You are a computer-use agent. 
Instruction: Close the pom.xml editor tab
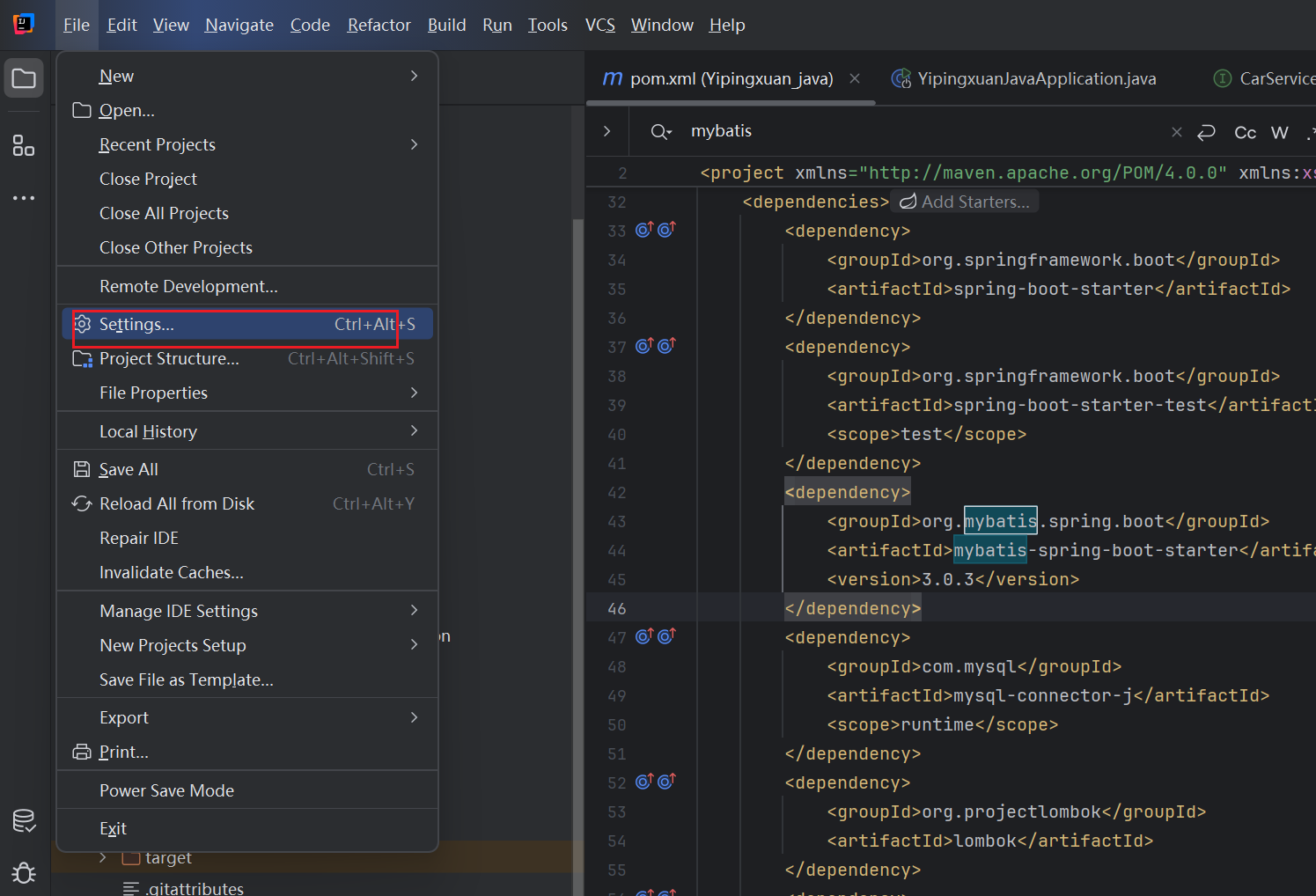pyautogui.click(x=854, y=79)
